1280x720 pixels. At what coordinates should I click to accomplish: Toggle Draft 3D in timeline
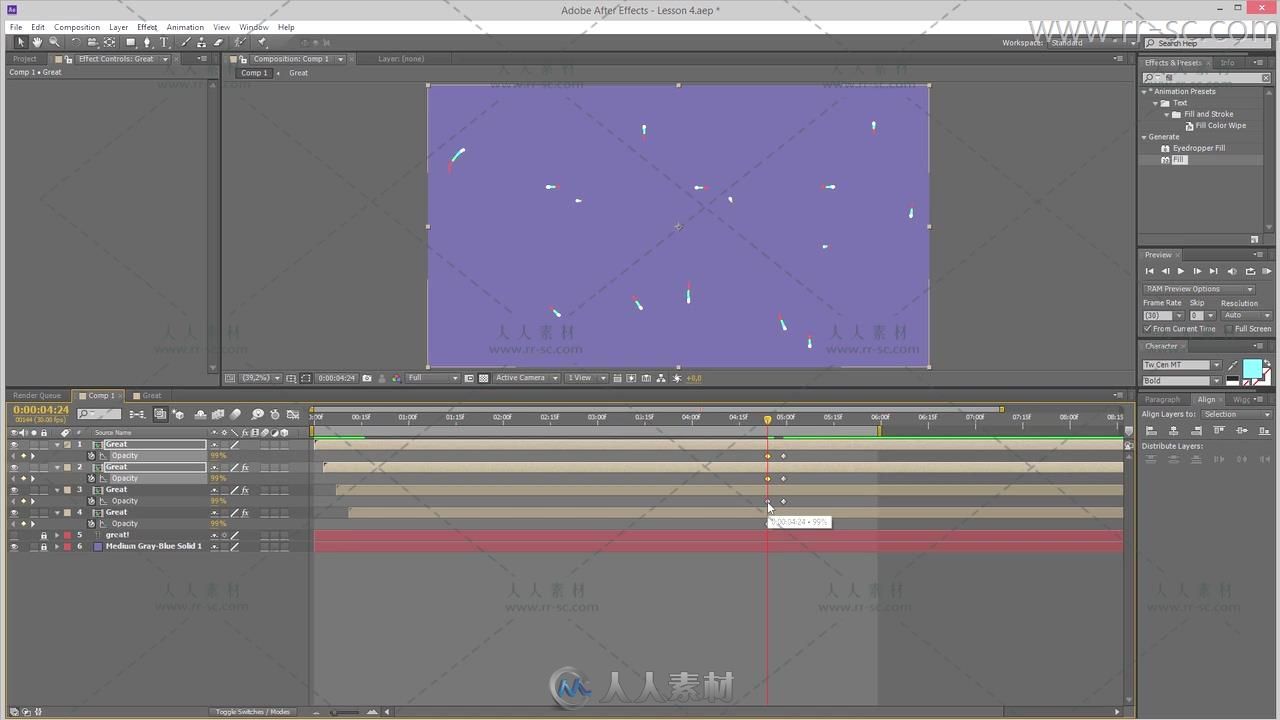178,414
